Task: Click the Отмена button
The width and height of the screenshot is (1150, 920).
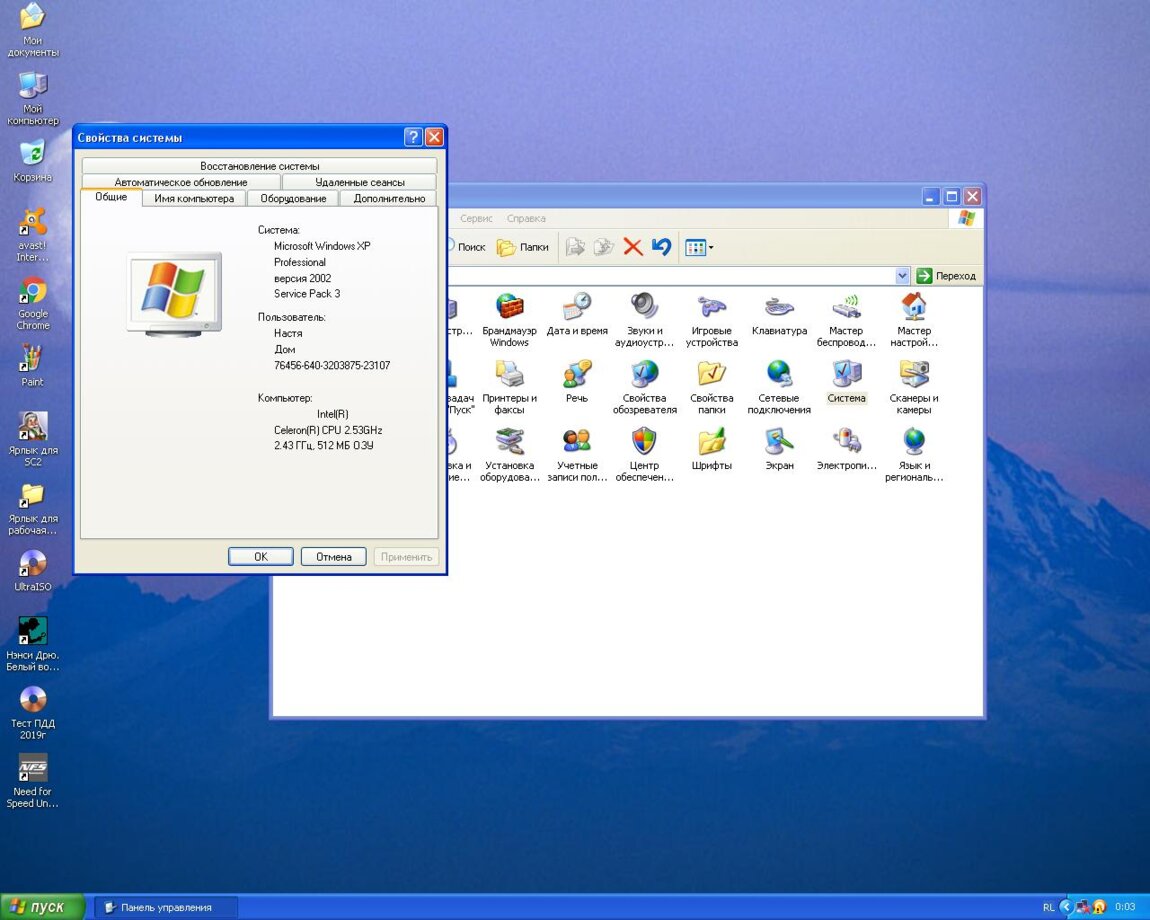Action: [x=333, y=557]
